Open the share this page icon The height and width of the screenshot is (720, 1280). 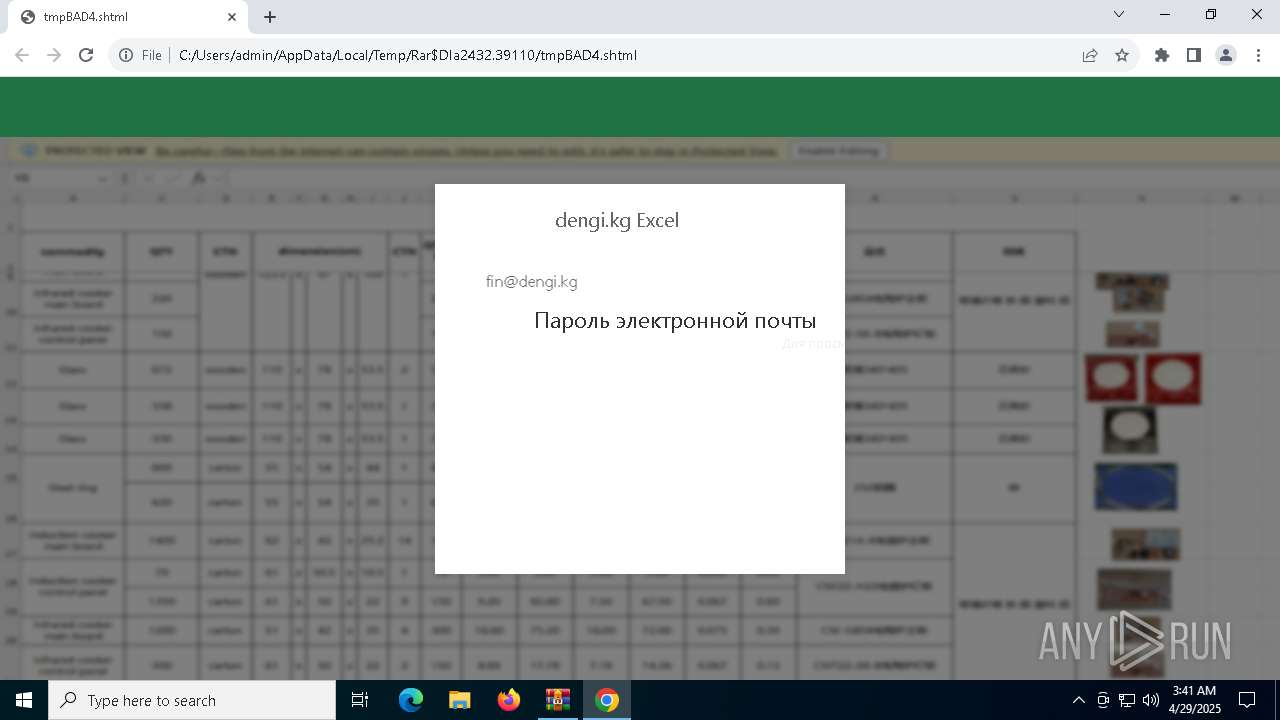click(x=1090, y=55)
